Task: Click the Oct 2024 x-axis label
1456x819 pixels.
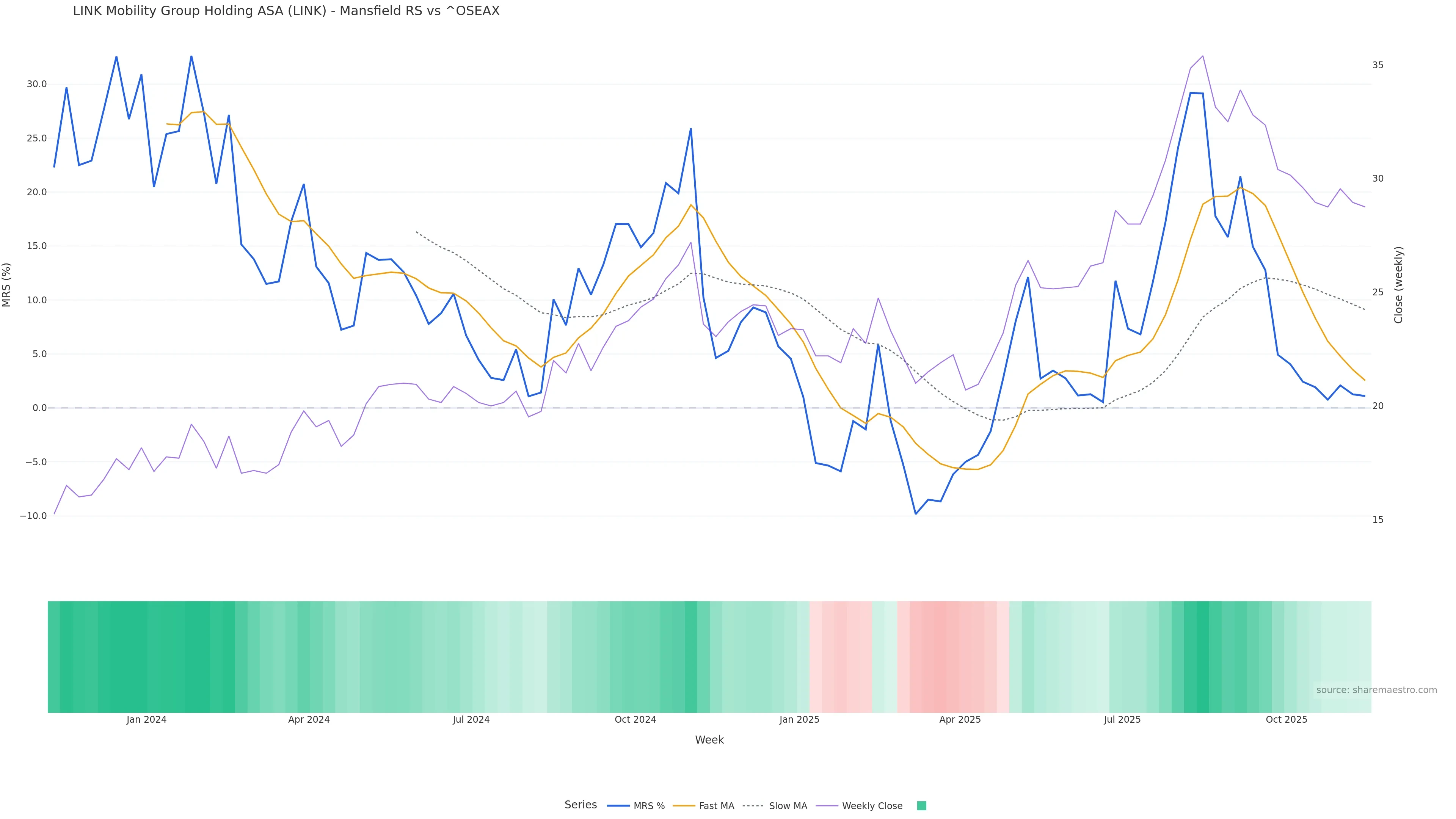Action: (635, 720)
